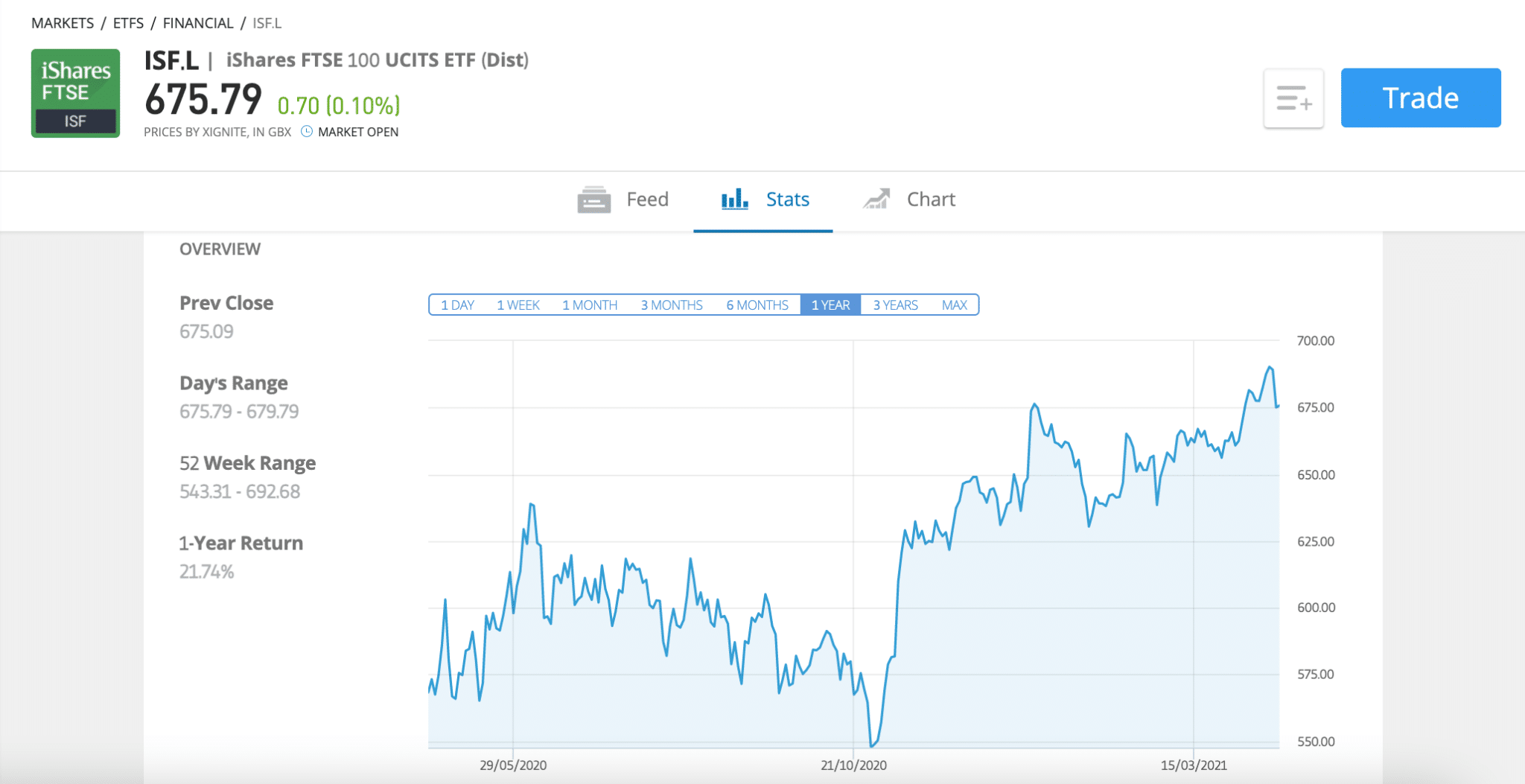Screen dimensions: 1525x784
Task: Click the 650.00 y-axis label
Action: [1316, 475]
